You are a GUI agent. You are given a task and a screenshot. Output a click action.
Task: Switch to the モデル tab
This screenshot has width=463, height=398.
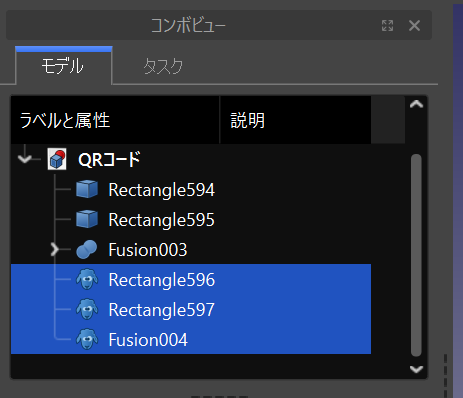[63, 66]
